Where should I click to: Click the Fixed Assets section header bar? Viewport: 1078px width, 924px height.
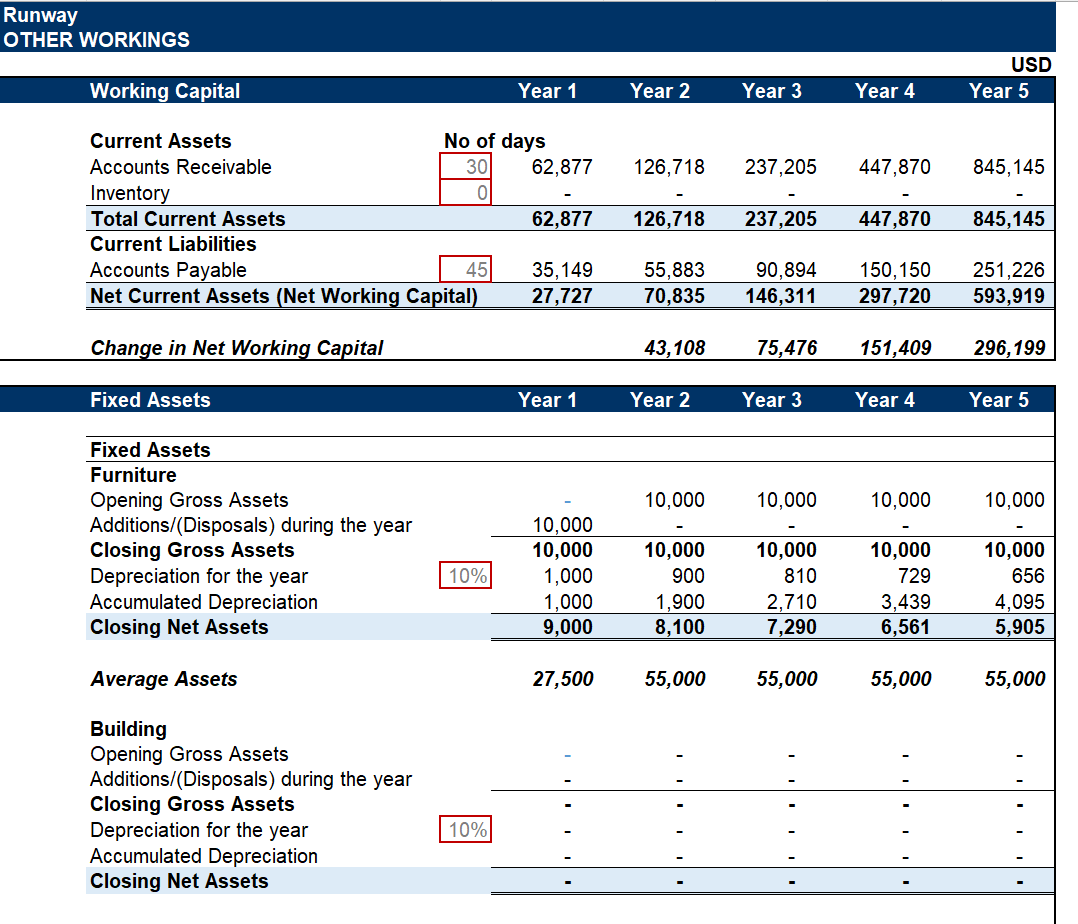[150, 400]
